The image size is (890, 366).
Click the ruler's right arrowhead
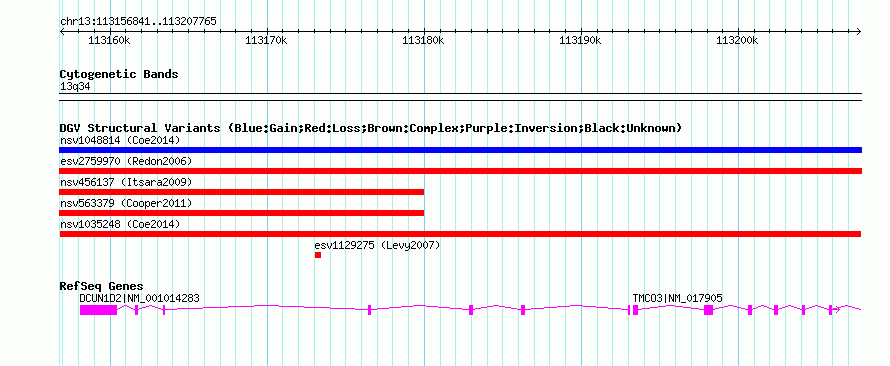[x=859, y=31]
